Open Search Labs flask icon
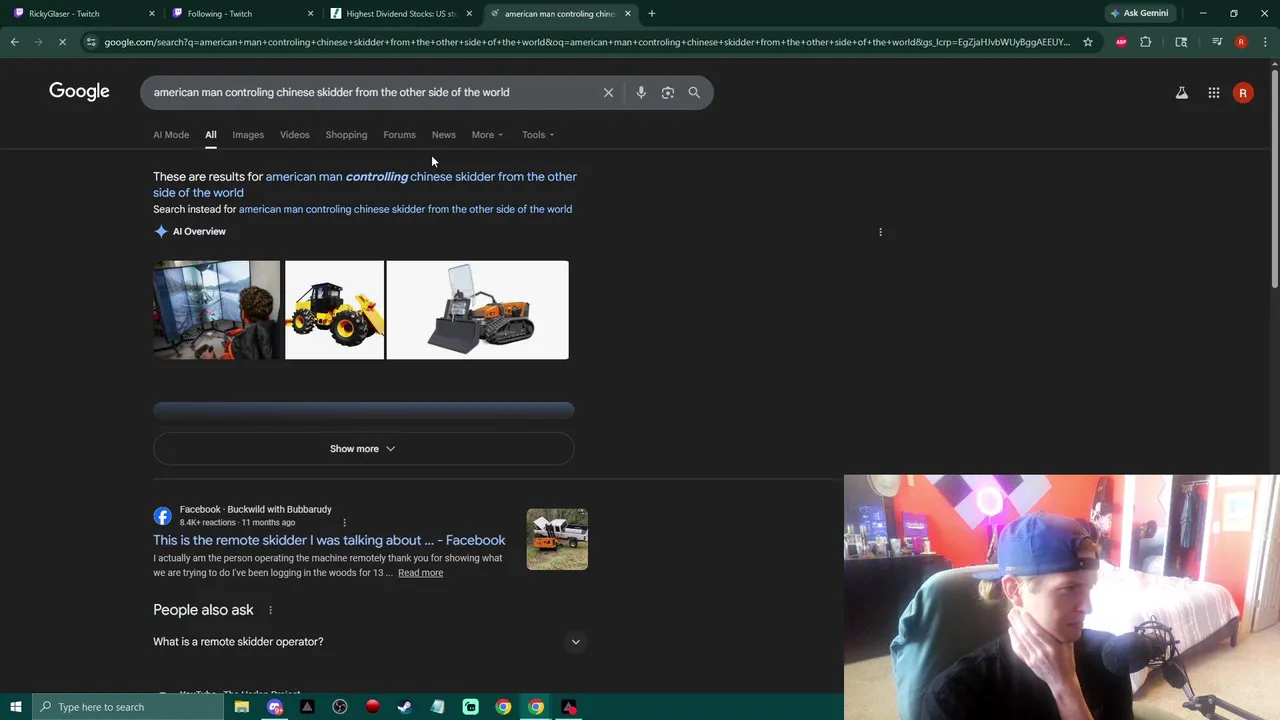The width and height of the screenshot is (1280, 720). pos(1182,93)
